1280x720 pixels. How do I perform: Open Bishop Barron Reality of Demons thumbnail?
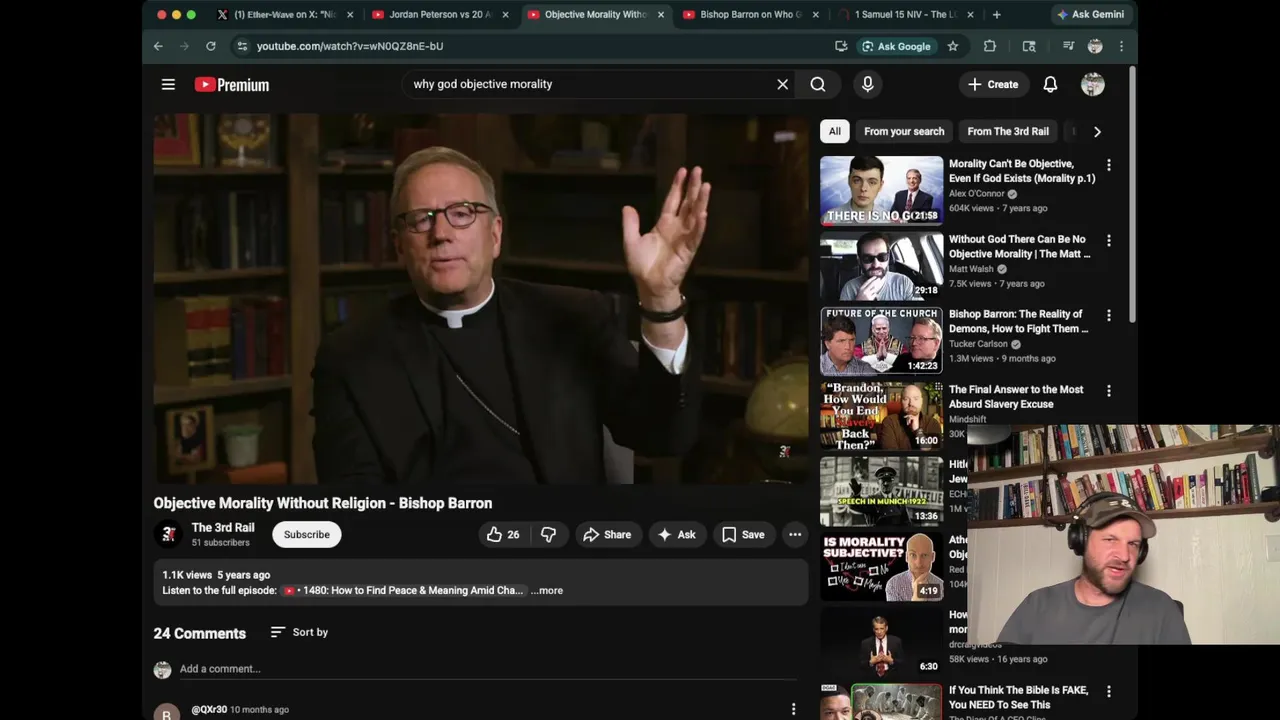(x=881, y=340)
